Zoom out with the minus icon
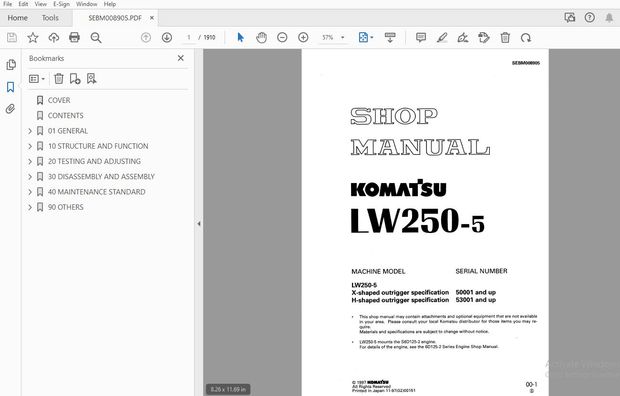The width and height of the screenshot is (620, 396). (x=282, y=38)
